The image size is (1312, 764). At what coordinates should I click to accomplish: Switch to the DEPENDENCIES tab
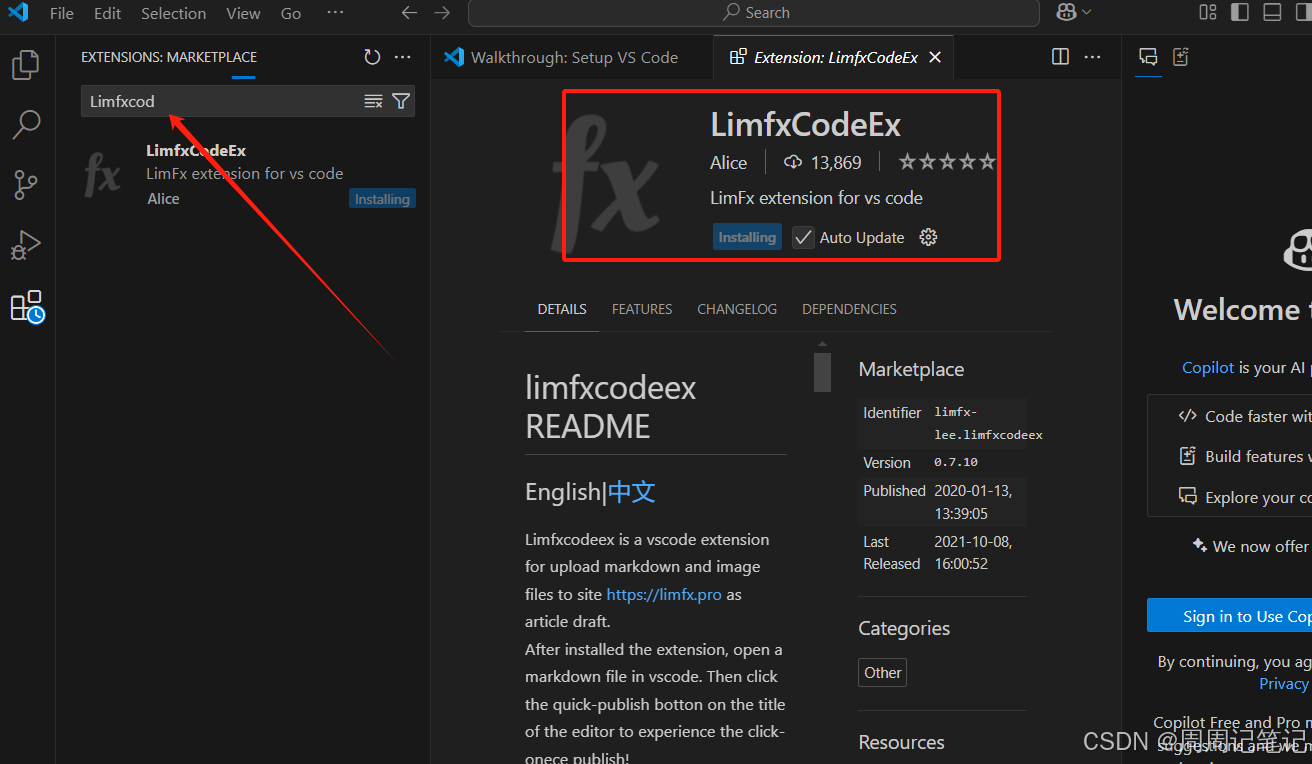tap(849, 309)
